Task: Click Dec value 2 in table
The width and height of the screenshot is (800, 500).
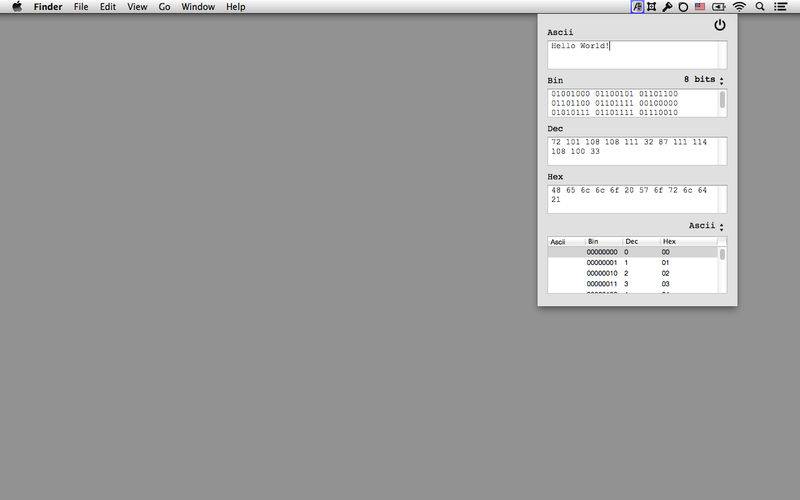Action: point(626,273)
